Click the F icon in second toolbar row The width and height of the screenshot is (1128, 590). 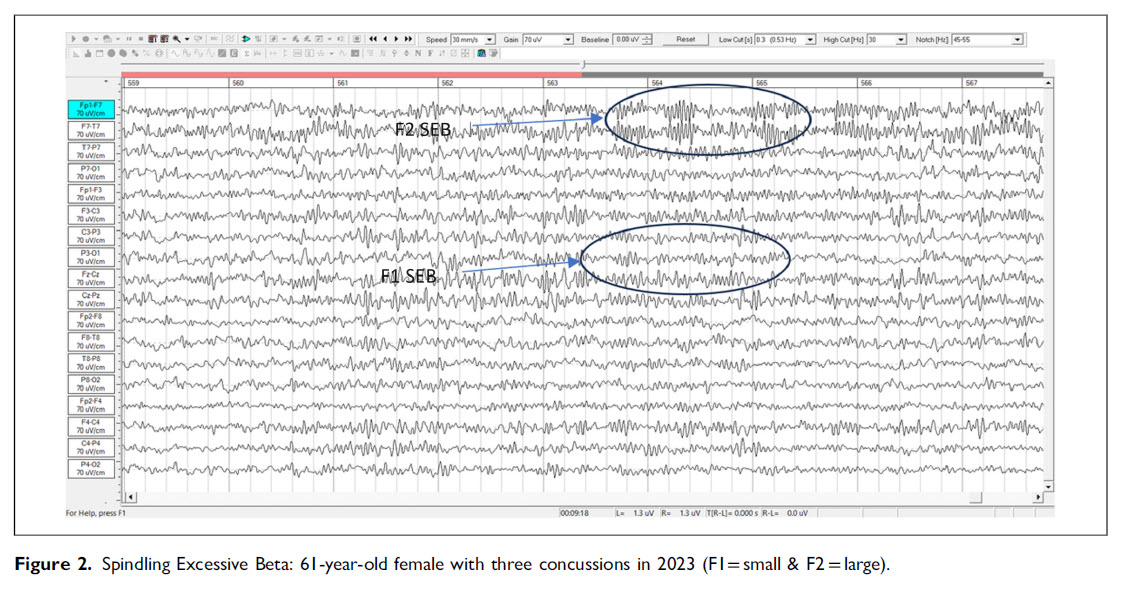pyautogui.click(x=429, y=52)
